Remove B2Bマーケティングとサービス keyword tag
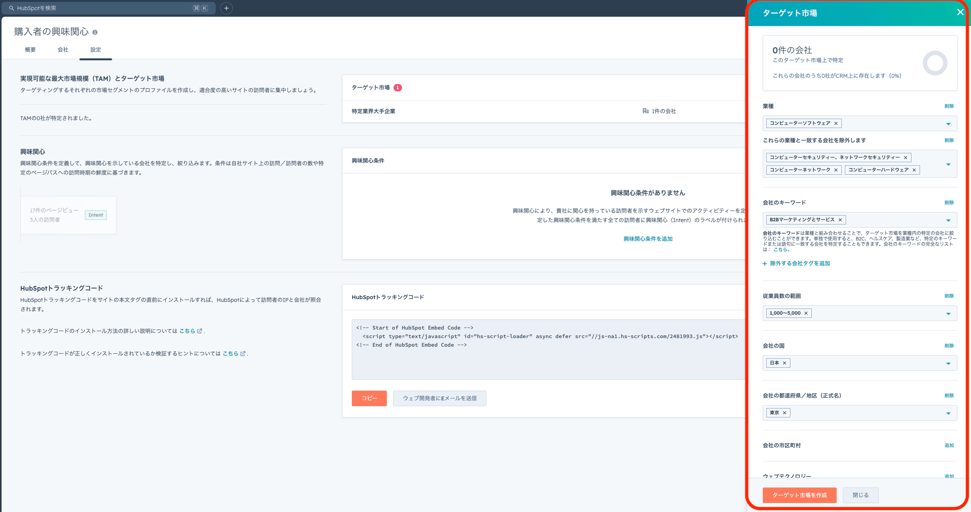 [x=840, y=220]
